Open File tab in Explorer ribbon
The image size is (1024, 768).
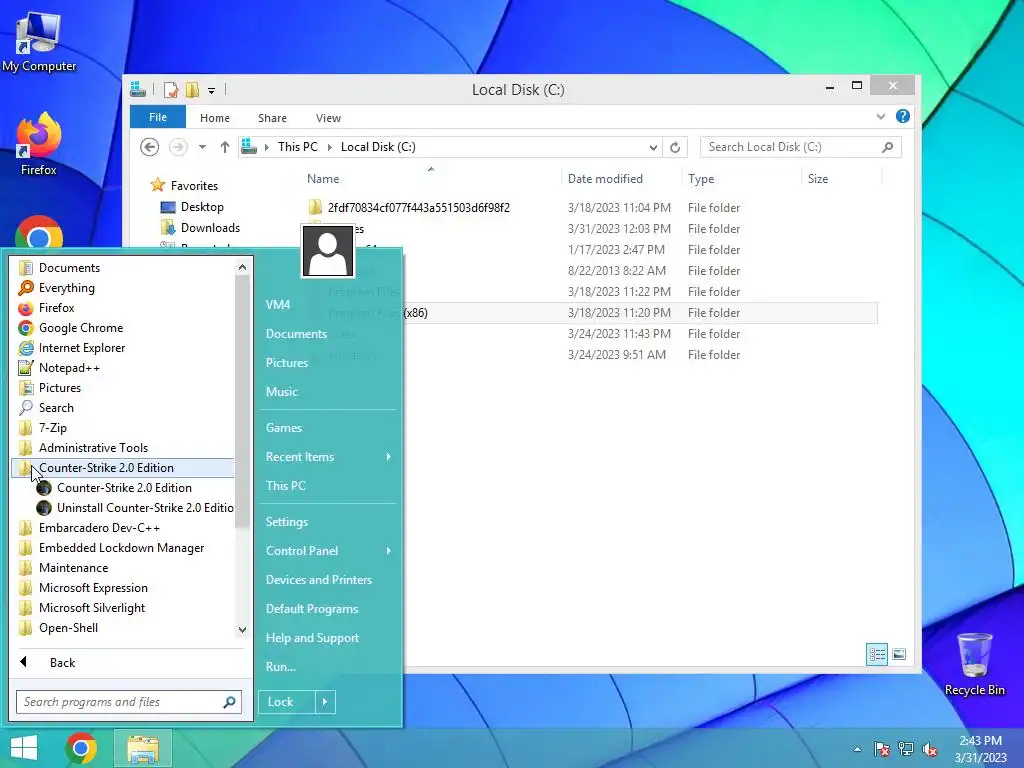(x=158, y=118)
